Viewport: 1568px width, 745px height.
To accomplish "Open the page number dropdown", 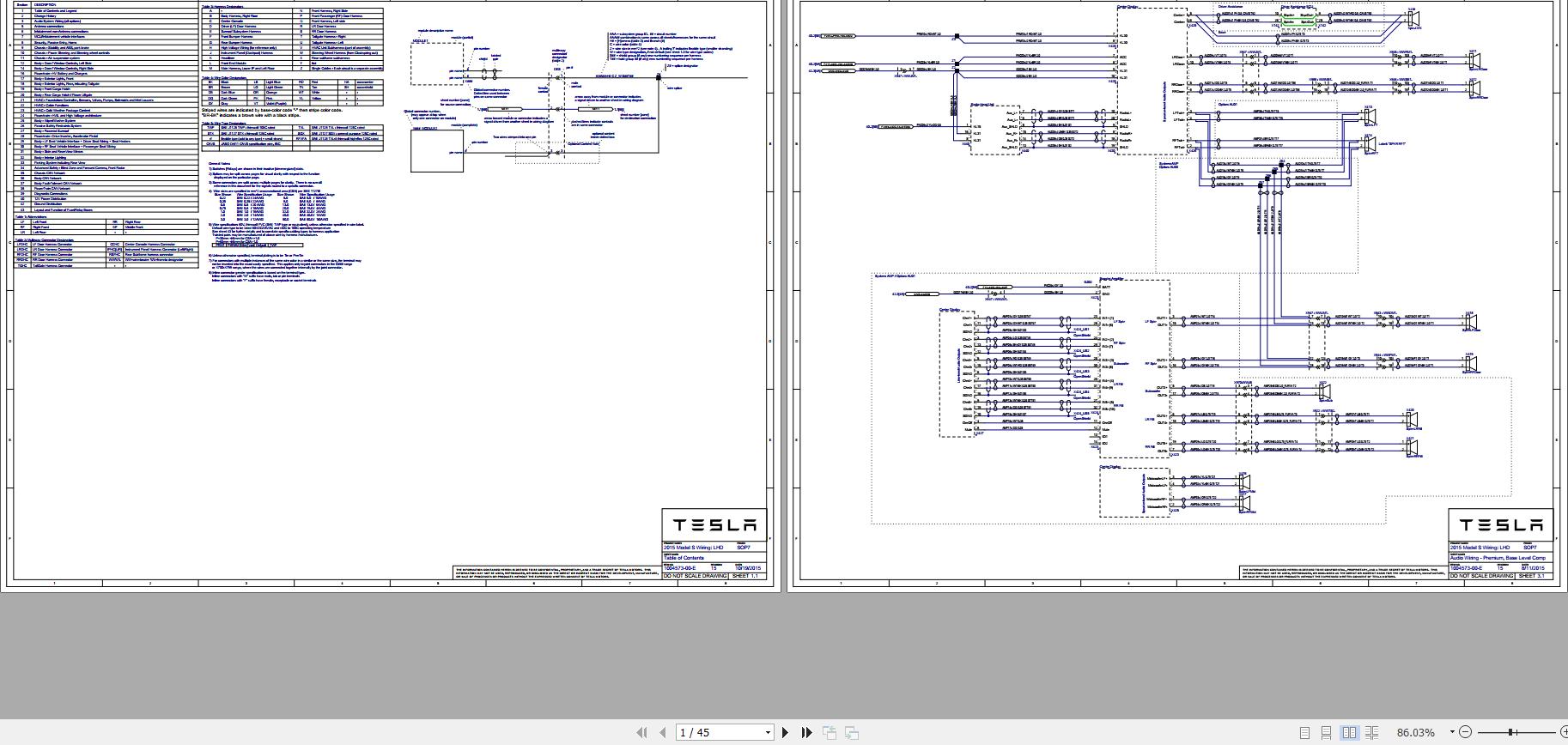I will point(768,732).
